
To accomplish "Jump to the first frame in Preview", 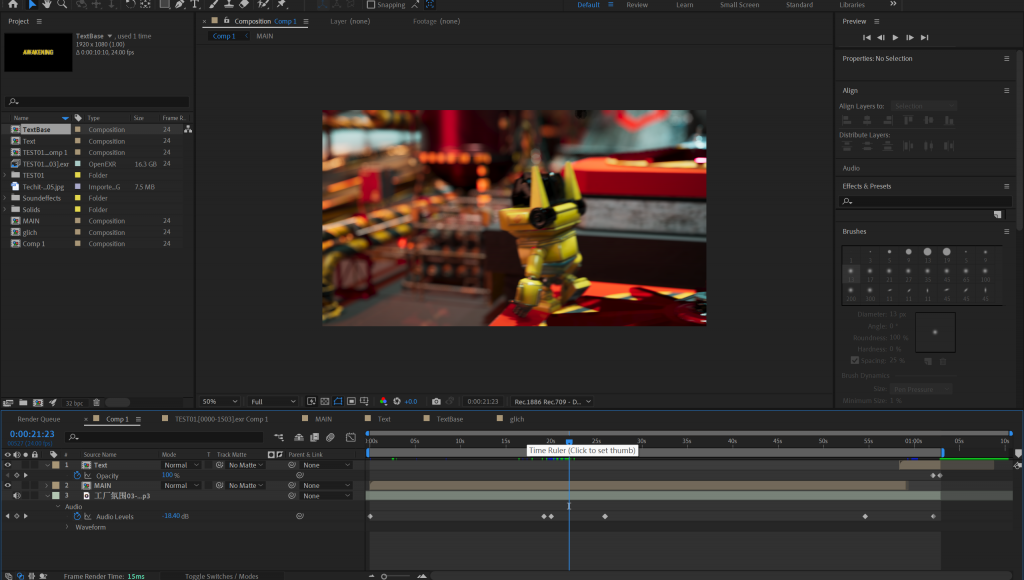I will point(867,37).
